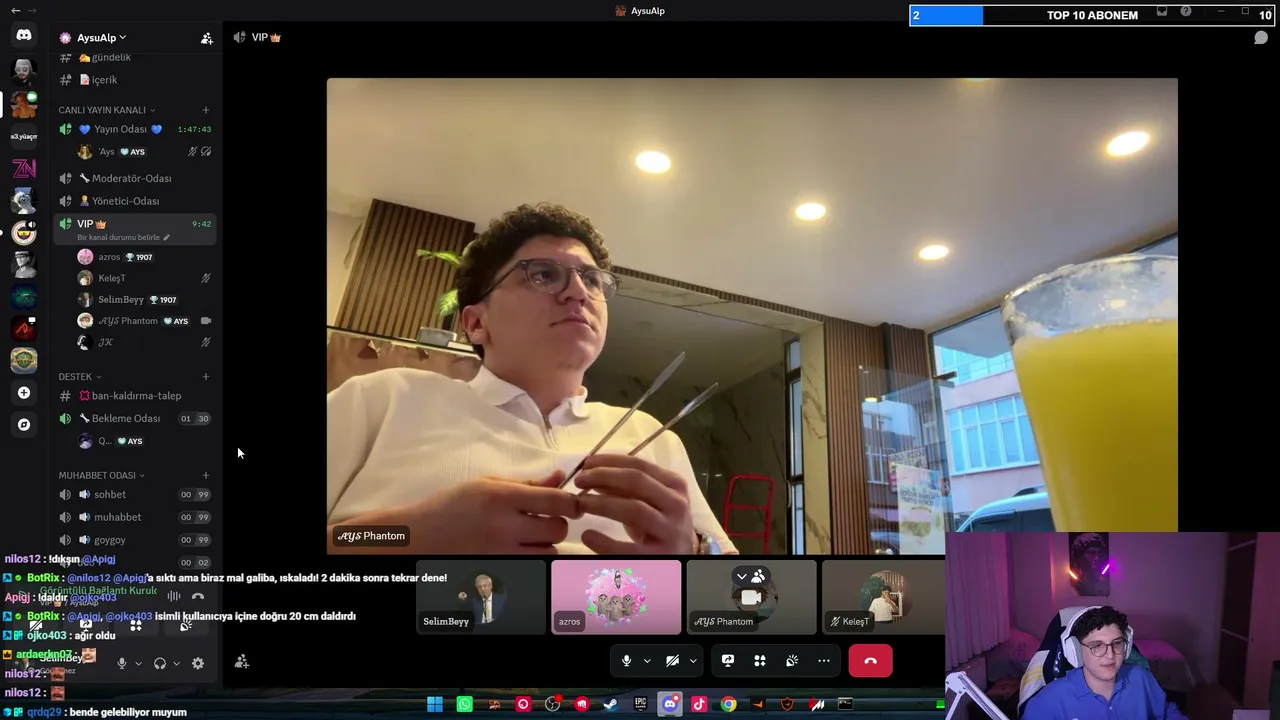This screenshot has width=1280, height=720.
Task: Disconnect using the voice panel hang-up icon
Action: tap(198, 597)
